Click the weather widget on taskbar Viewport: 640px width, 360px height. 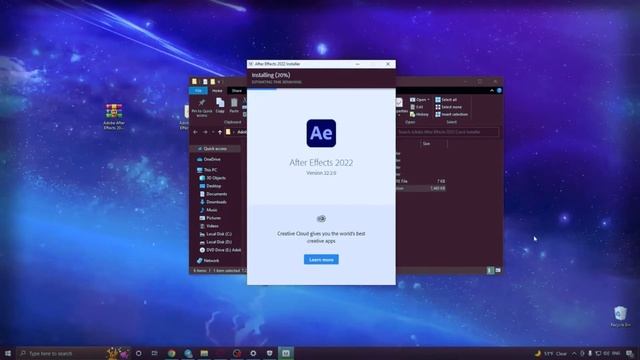coord(551,353)
